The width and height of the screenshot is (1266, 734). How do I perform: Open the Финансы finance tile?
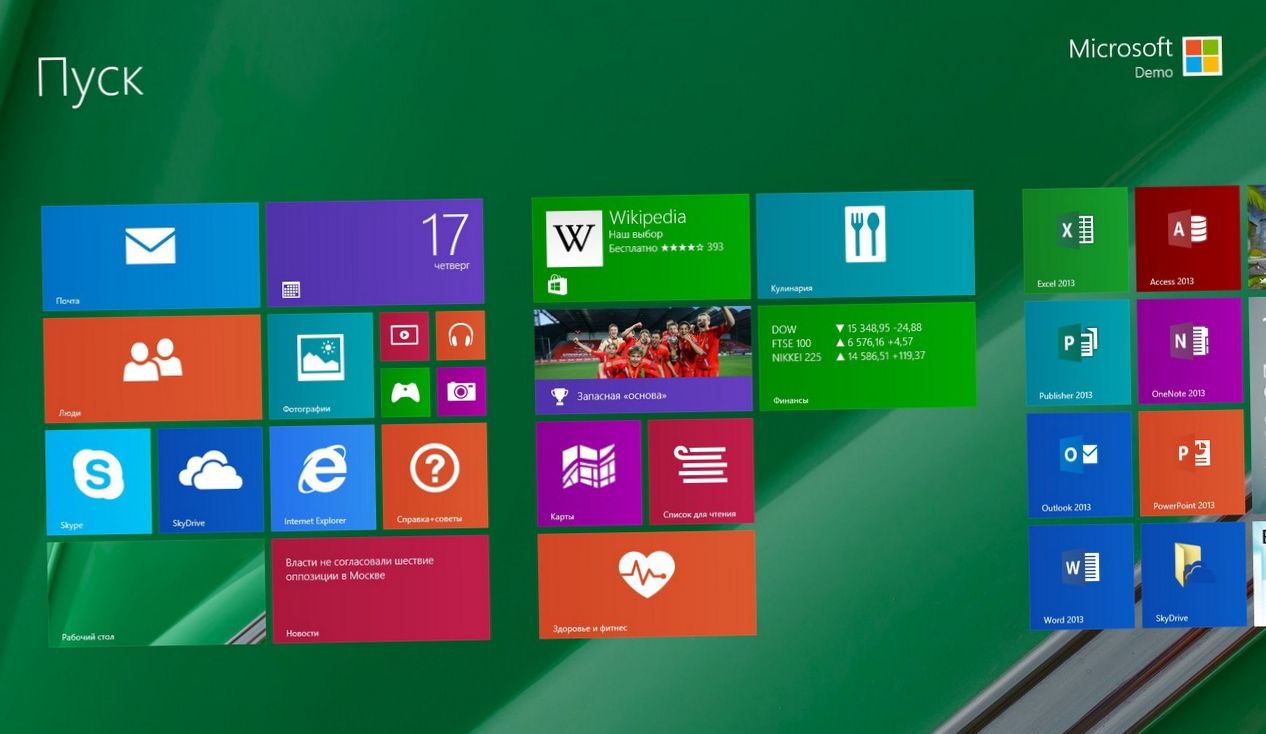(867, 355)
